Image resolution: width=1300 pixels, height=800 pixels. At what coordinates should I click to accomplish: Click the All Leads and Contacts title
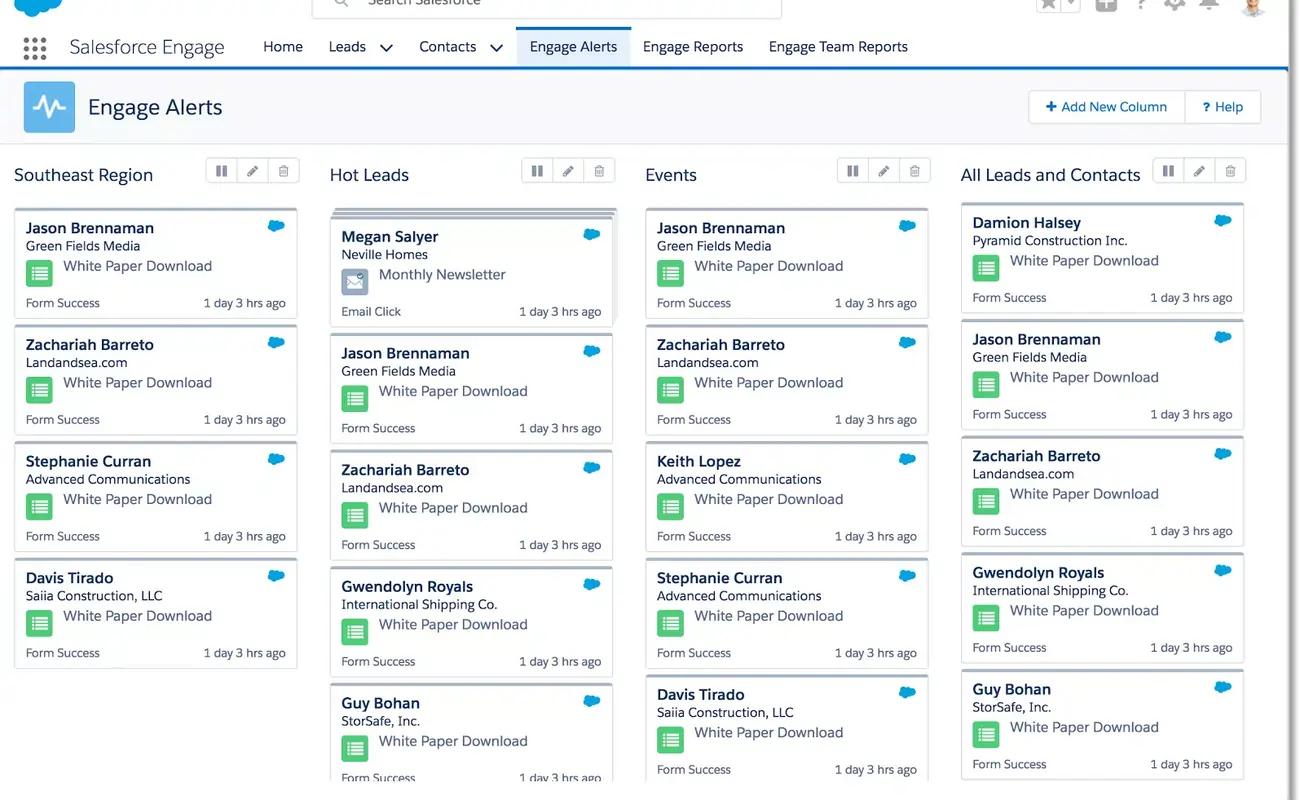click(x=1050, y=175)
